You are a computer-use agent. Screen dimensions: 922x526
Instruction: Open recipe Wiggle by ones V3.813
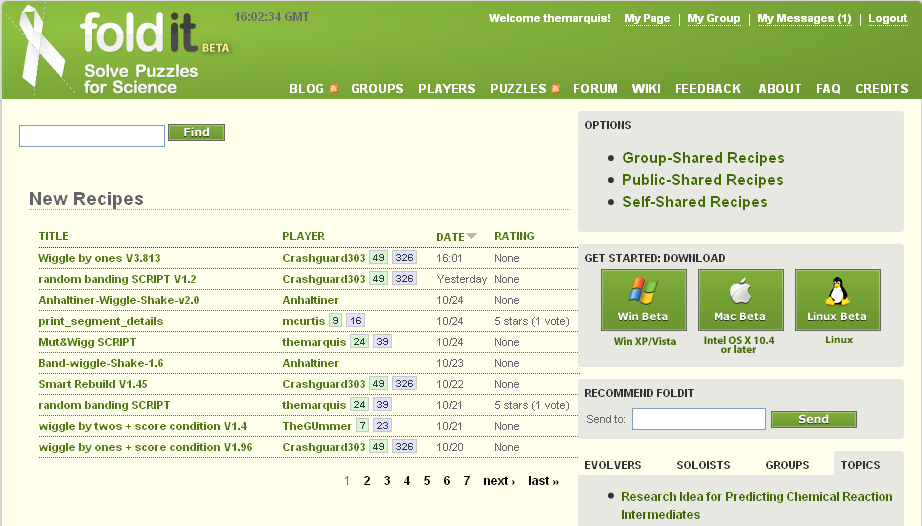point(99,258)
